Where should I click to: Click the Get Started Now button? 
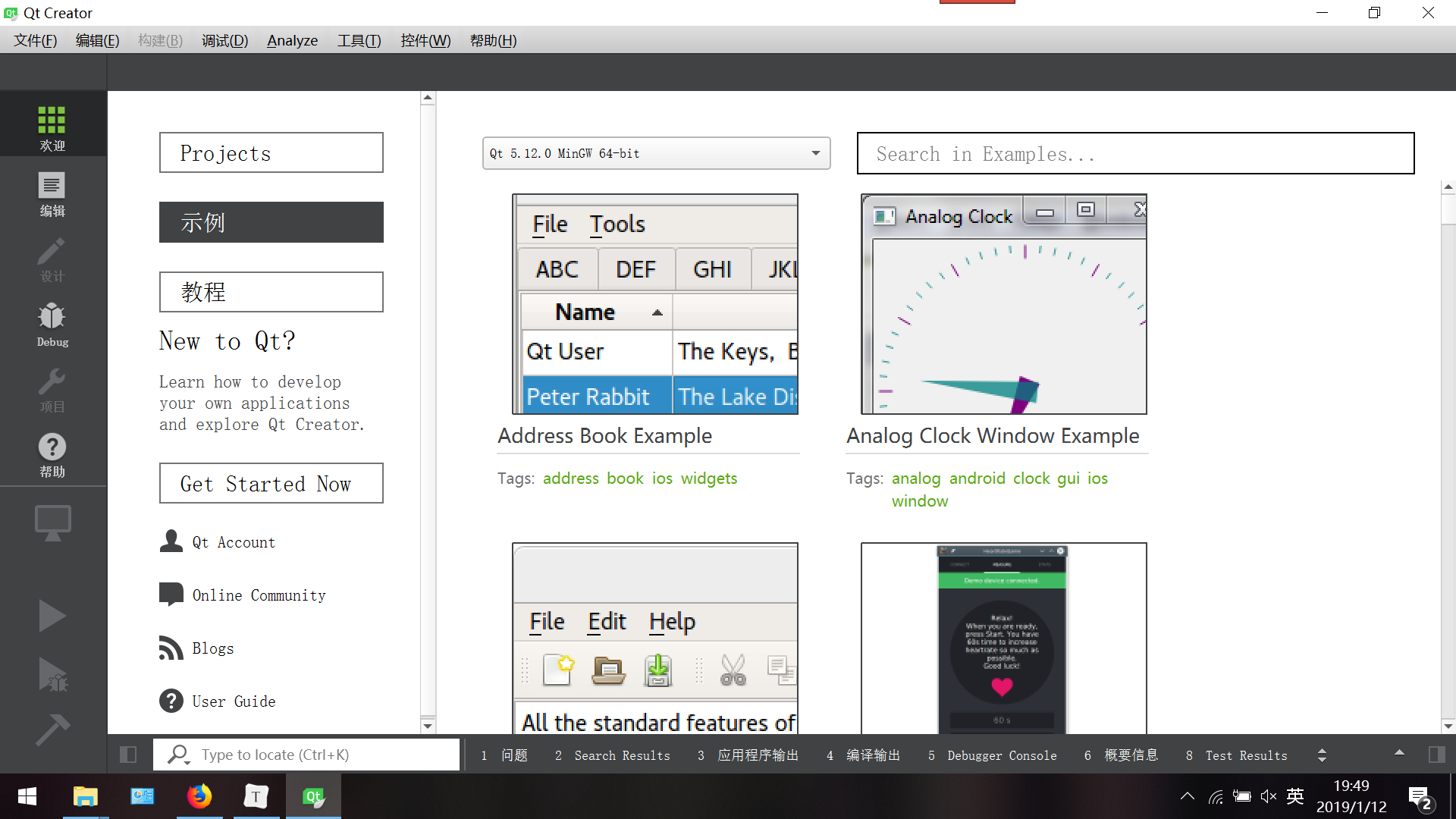pyautogui.click(x=271, y=482)
